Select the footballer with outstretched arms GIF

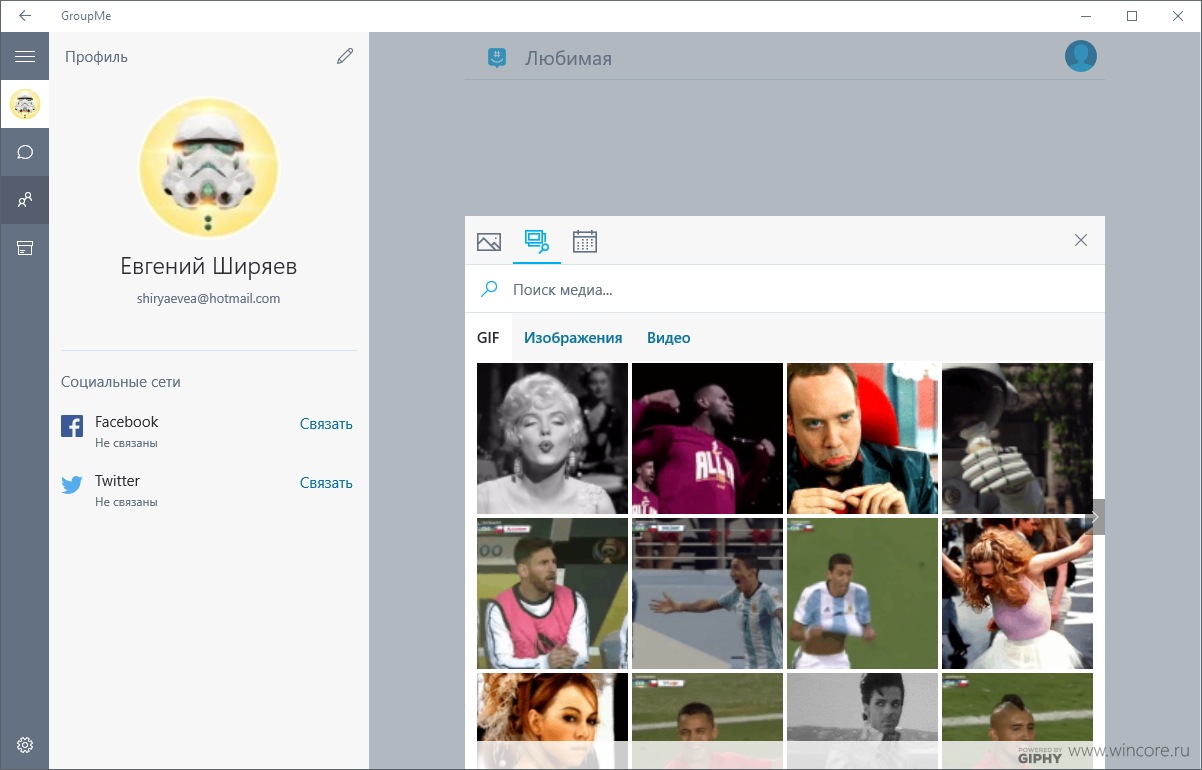[x=707, y=593]
